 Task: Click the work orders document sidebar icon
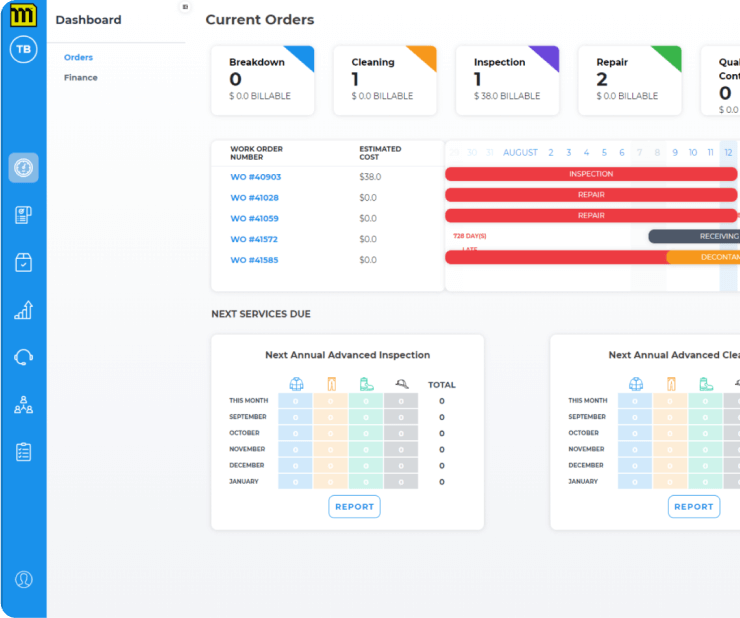23,215
